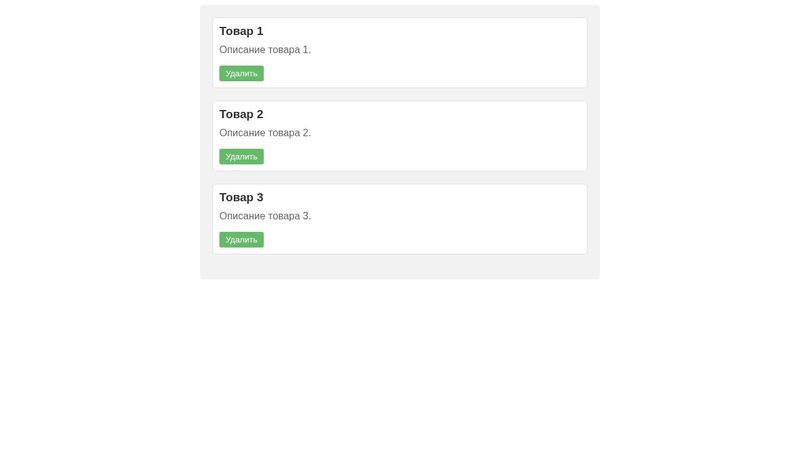Click gray panel margin left of Товар 2 card
Screen dimensions: 800x450
tap(206, 135)
